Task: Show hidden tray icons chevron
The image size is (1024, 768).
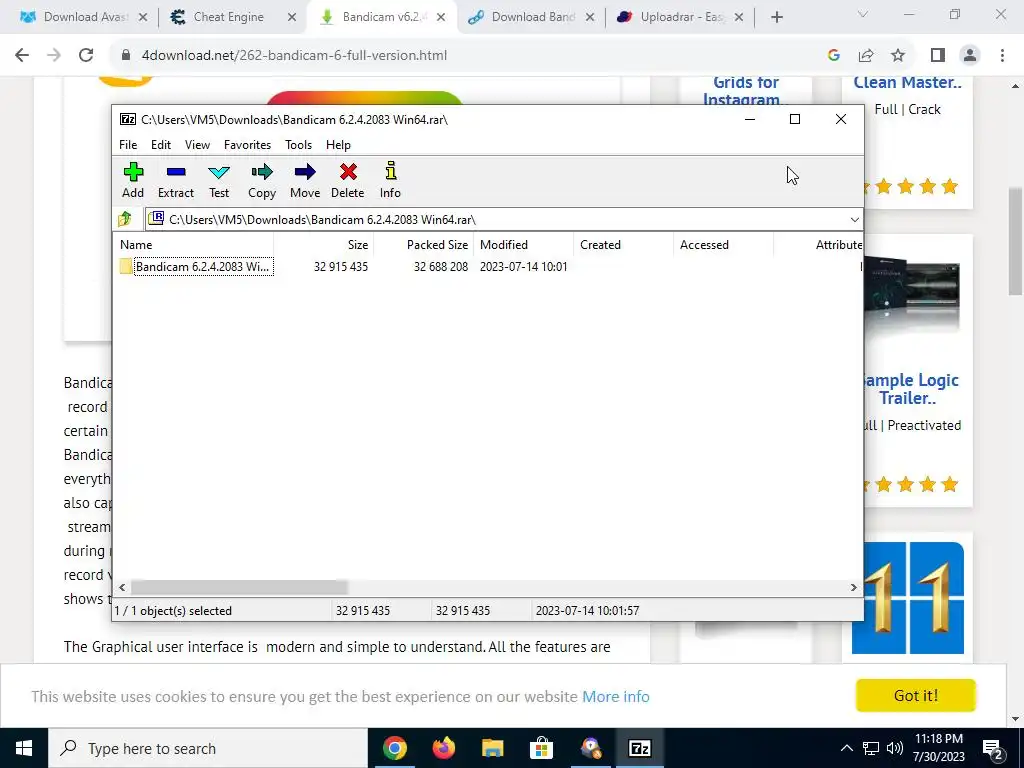Action: pos(846,748)
